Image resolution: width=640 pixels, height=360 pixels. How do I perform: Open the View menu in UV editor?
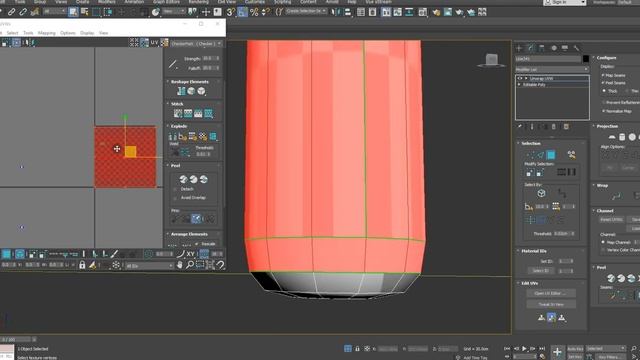(104, 33)
